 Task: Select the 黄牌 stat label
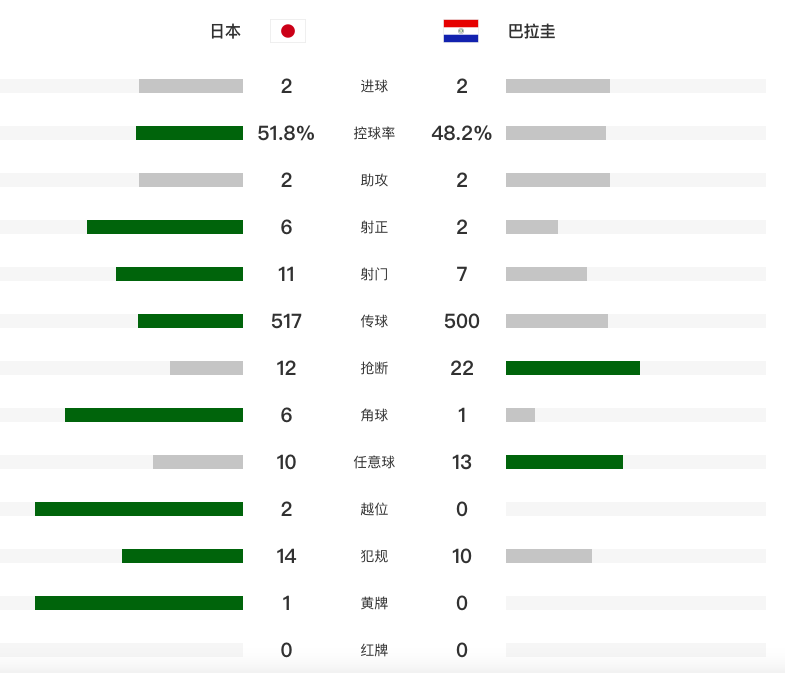pyautogui.click(x=374, y=603)
